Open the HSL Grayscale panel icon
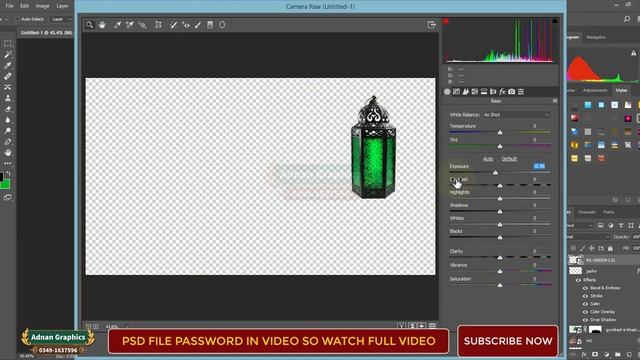 pyautogui.click(x=475, y=92)
